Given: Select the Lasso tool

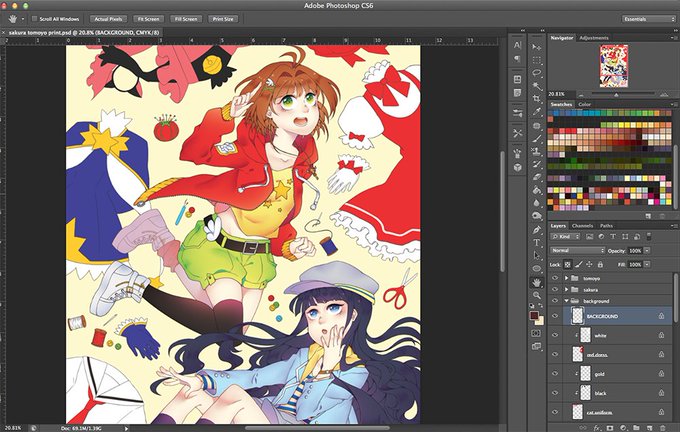Looking at the screenshot, I should click(x=537, y=73).
